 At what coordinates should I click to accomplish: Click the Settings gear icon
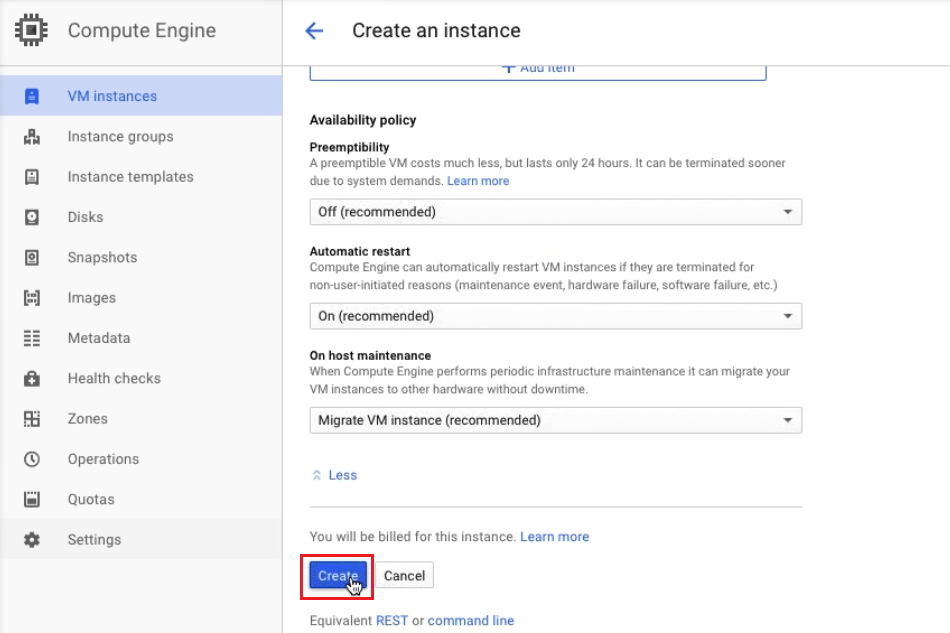[32, 540]
